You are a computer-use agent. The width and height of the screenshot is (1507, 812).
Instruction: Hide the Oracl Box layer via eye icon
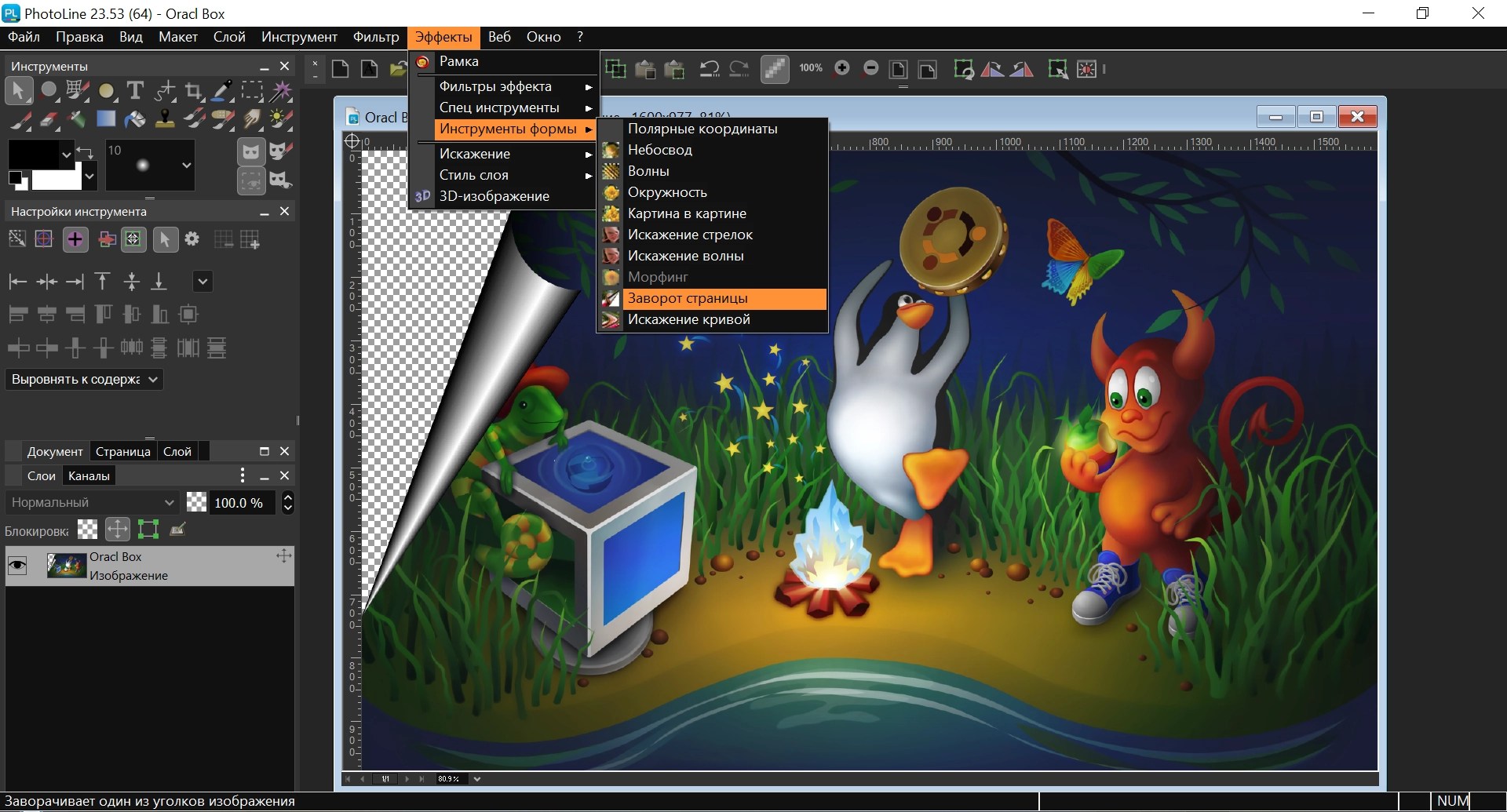click(x=17, y=565)
